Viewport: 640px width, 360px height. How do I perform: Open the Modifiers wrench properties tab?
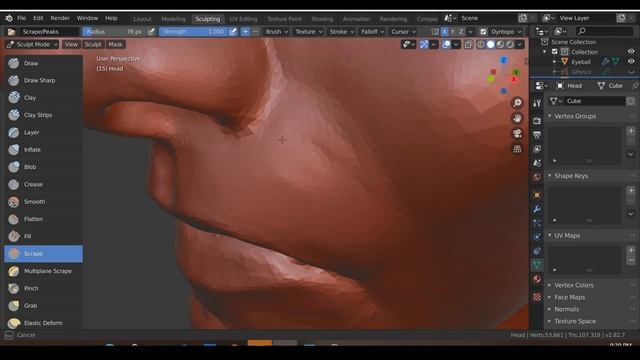[x=537, y=209]
